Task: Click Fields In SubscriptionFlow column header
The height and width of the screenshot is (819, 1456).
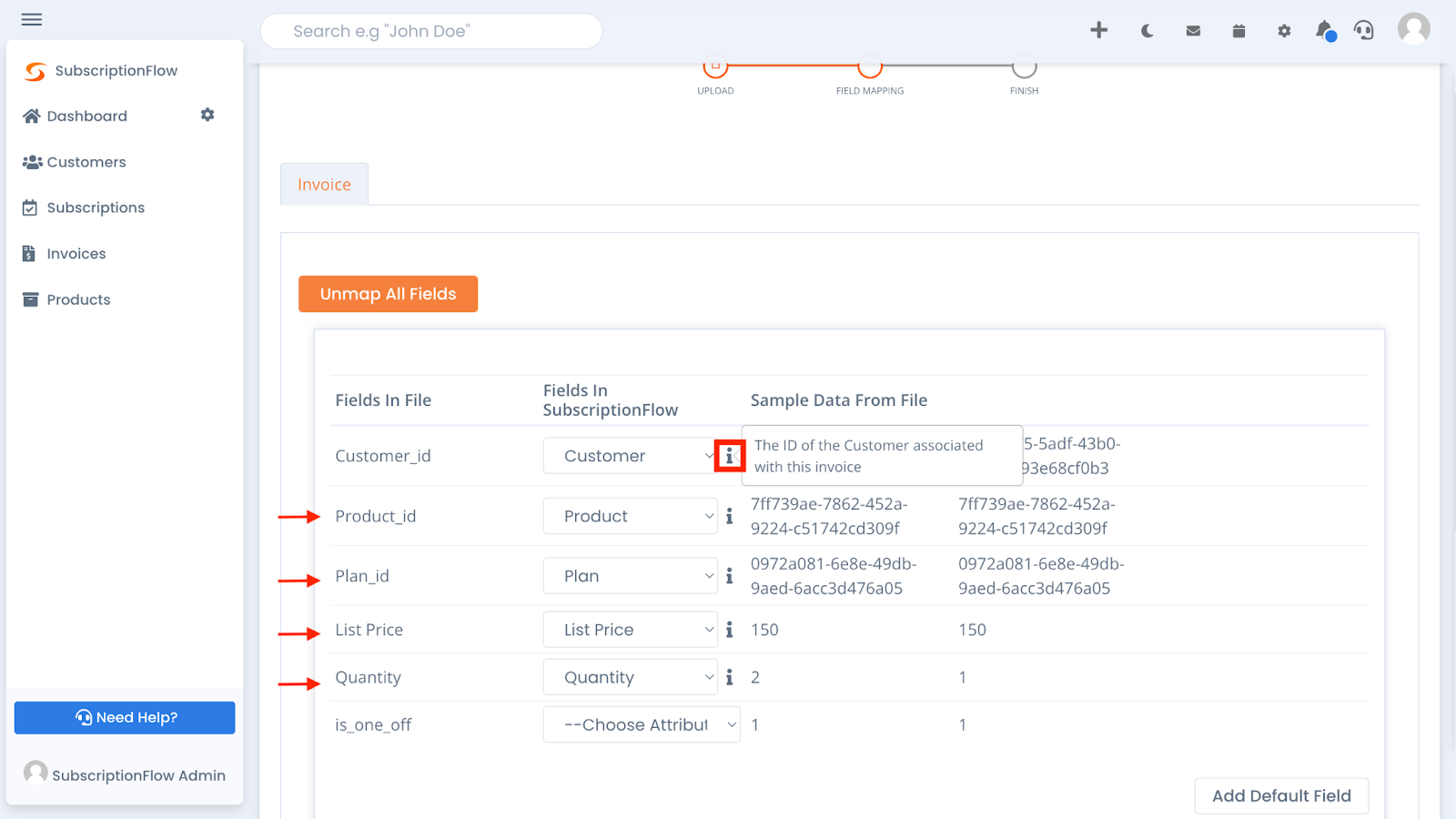Action: point(611,400)
